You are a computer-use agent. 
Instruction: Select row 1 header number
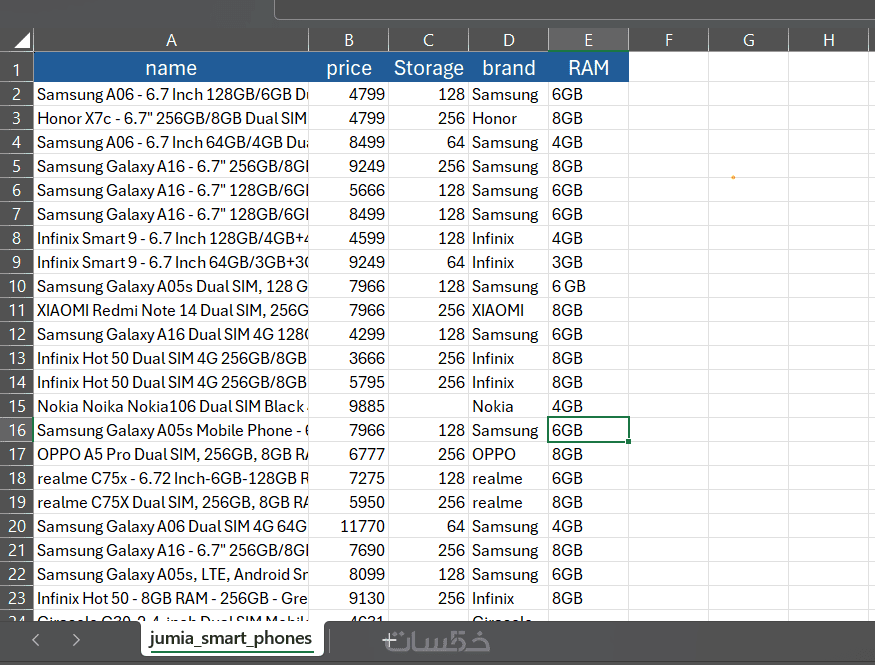17,68
